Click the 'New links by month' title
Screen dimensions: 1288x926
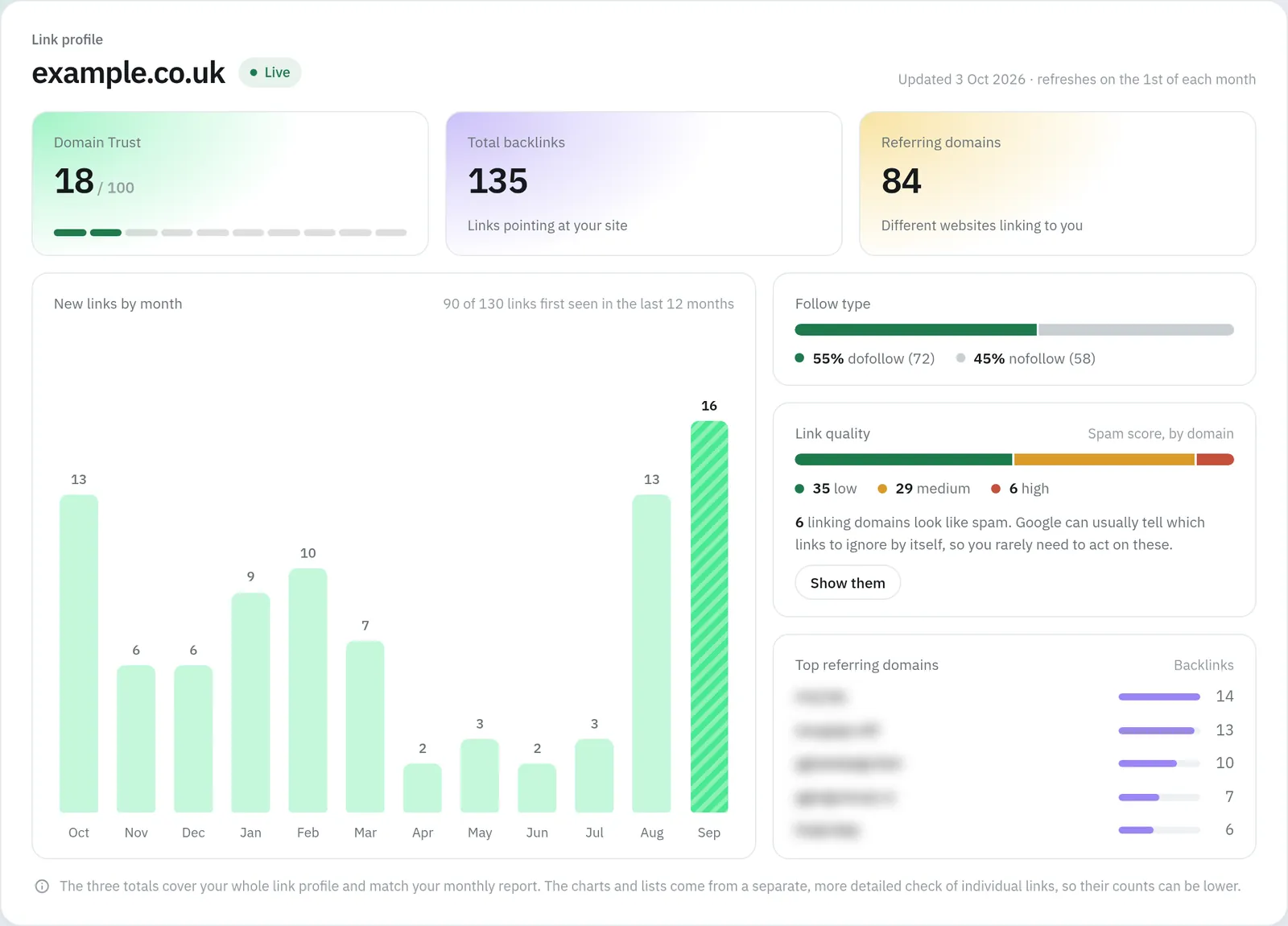pos(118,304)
